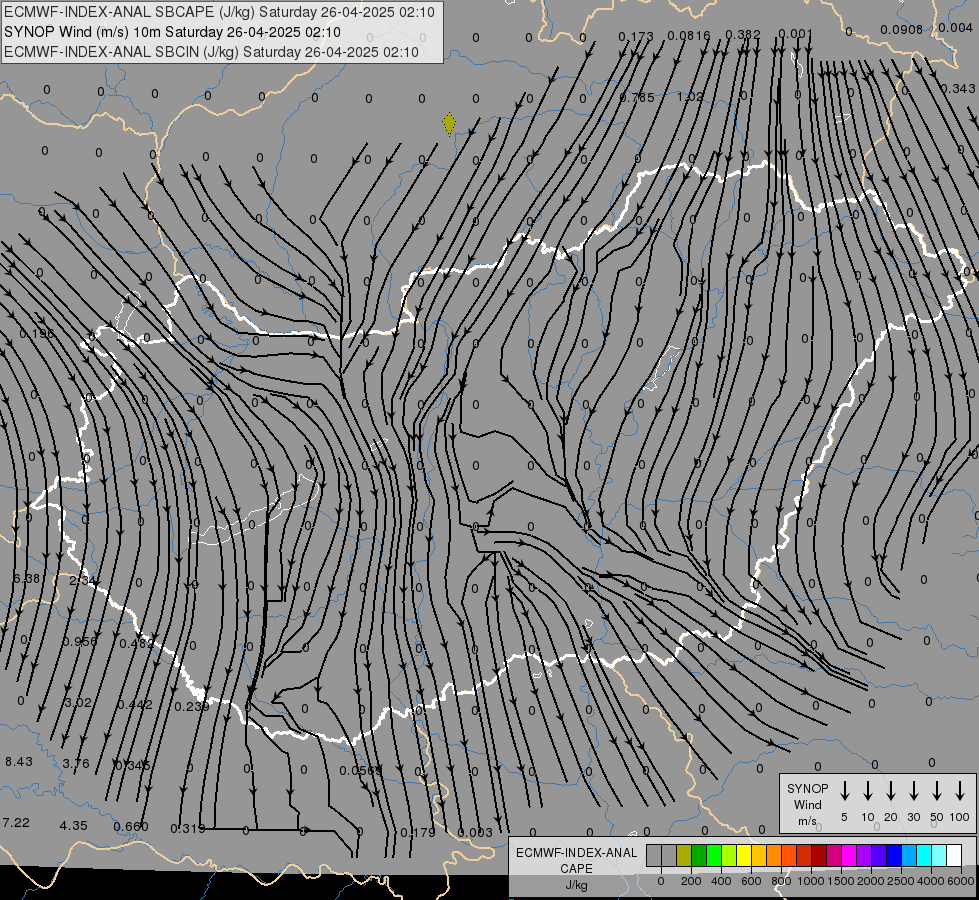Click the grid value 0.382
The width and height of the screenshot is (979, 900).
coord(743,34)
